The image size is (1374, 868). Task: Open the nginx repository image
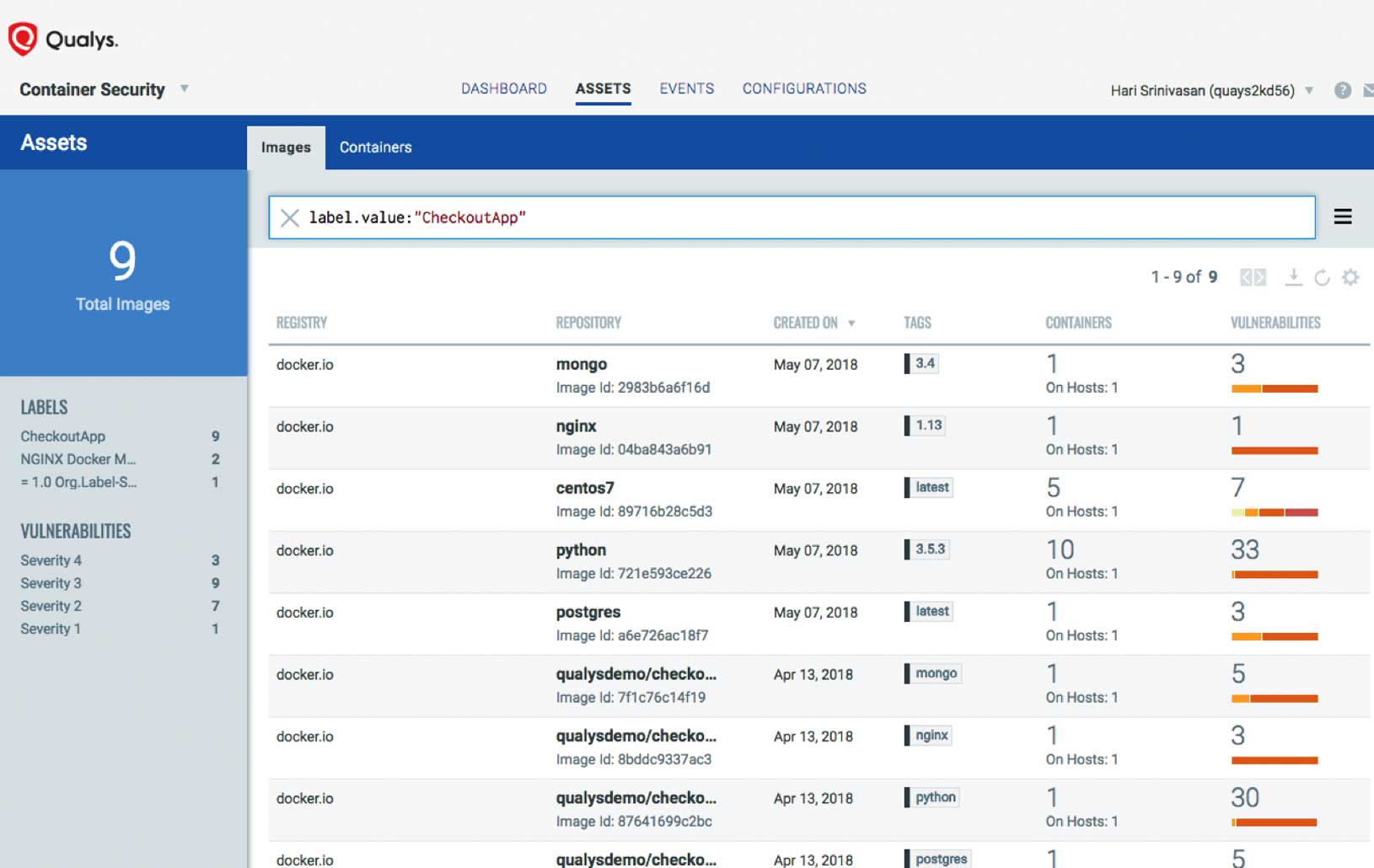(577, 426)
